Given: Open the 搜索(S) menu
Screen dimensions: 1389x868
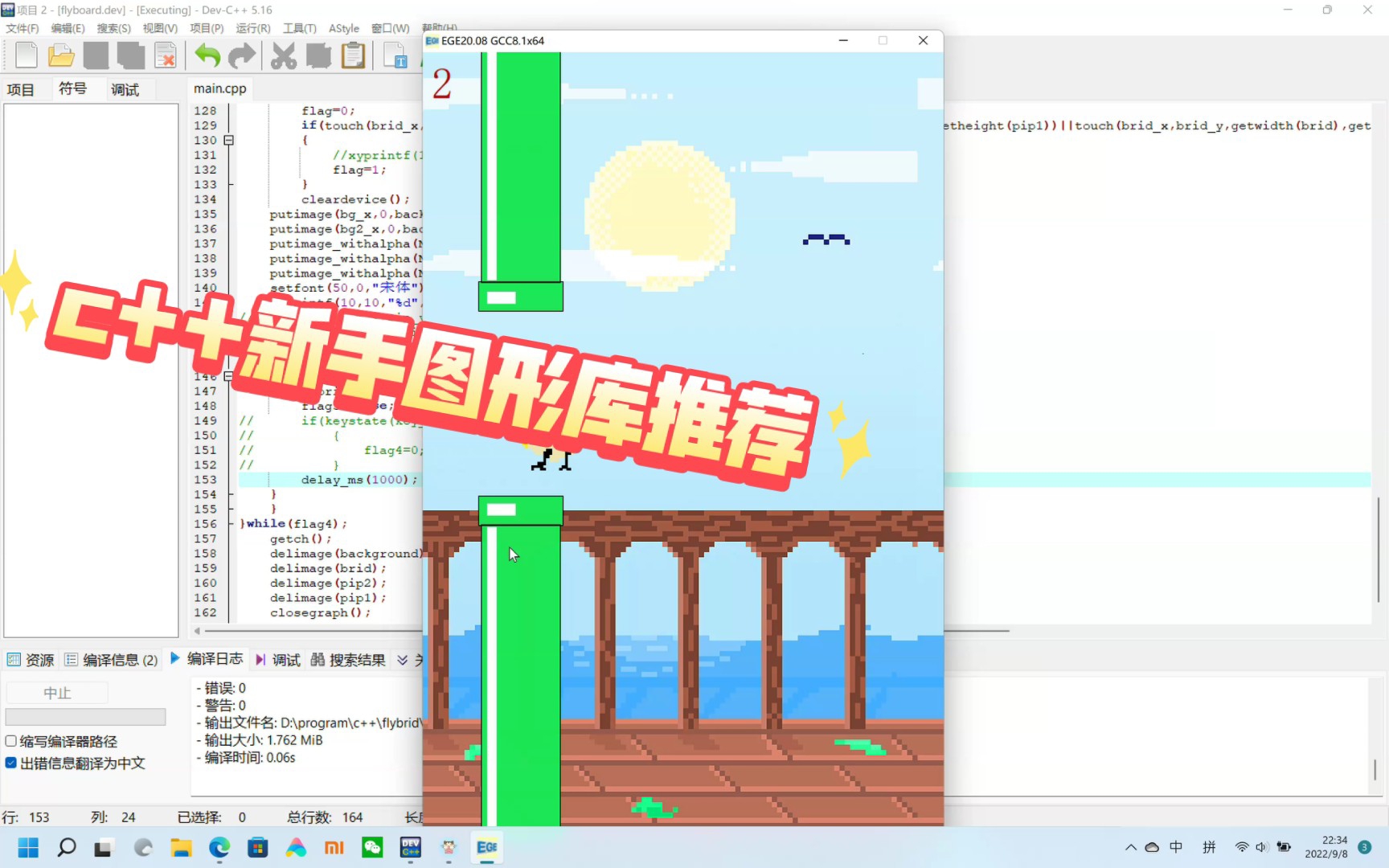Looking at the screenshot, I should 114,28.
